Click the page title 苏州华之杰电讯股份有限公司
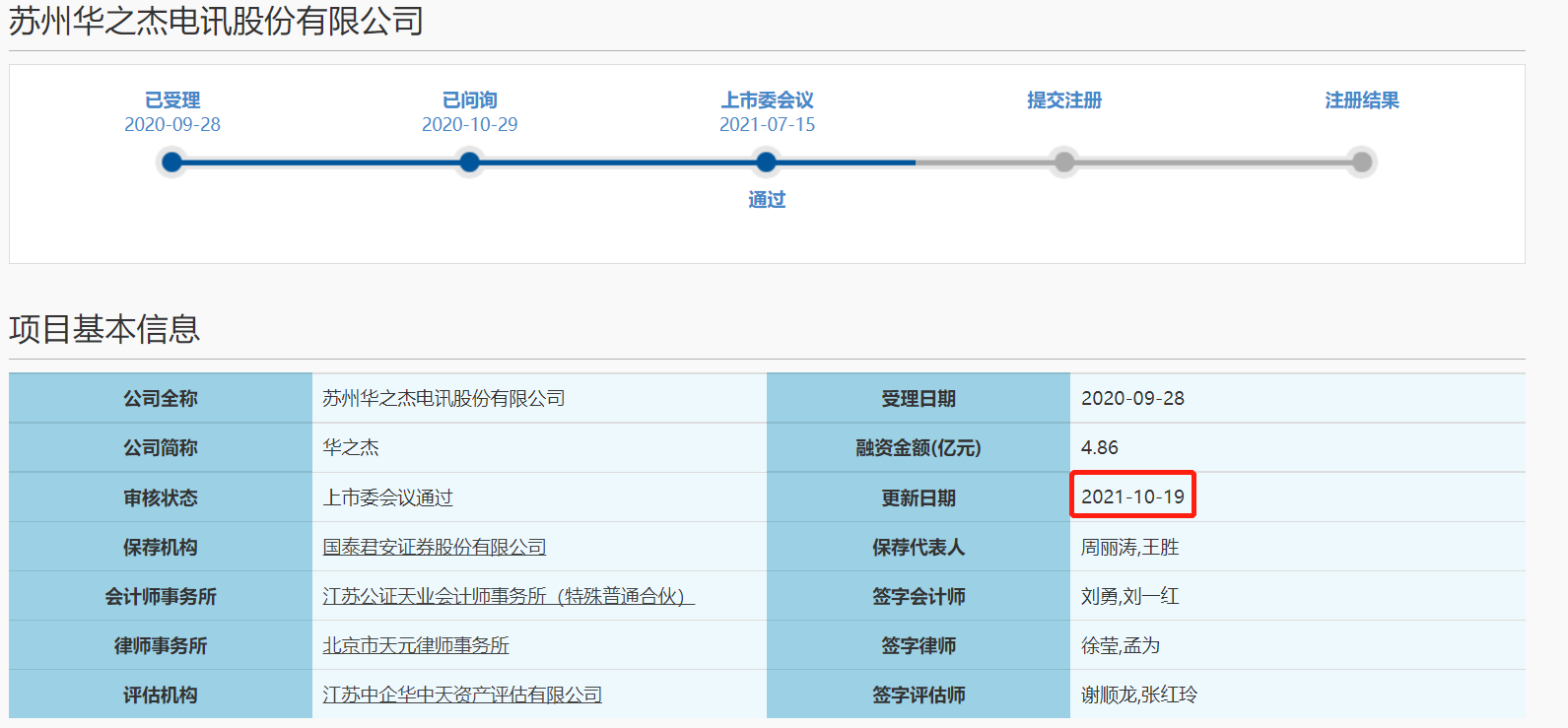This screenshot has width=1568, height=728. [x=216, y=21]
